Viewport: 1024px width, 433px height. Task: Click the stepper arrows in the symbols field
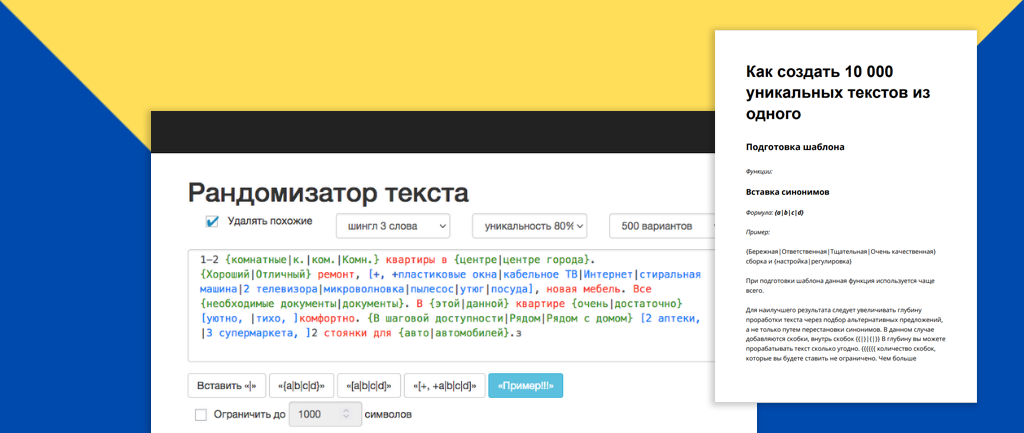[346, 414]
